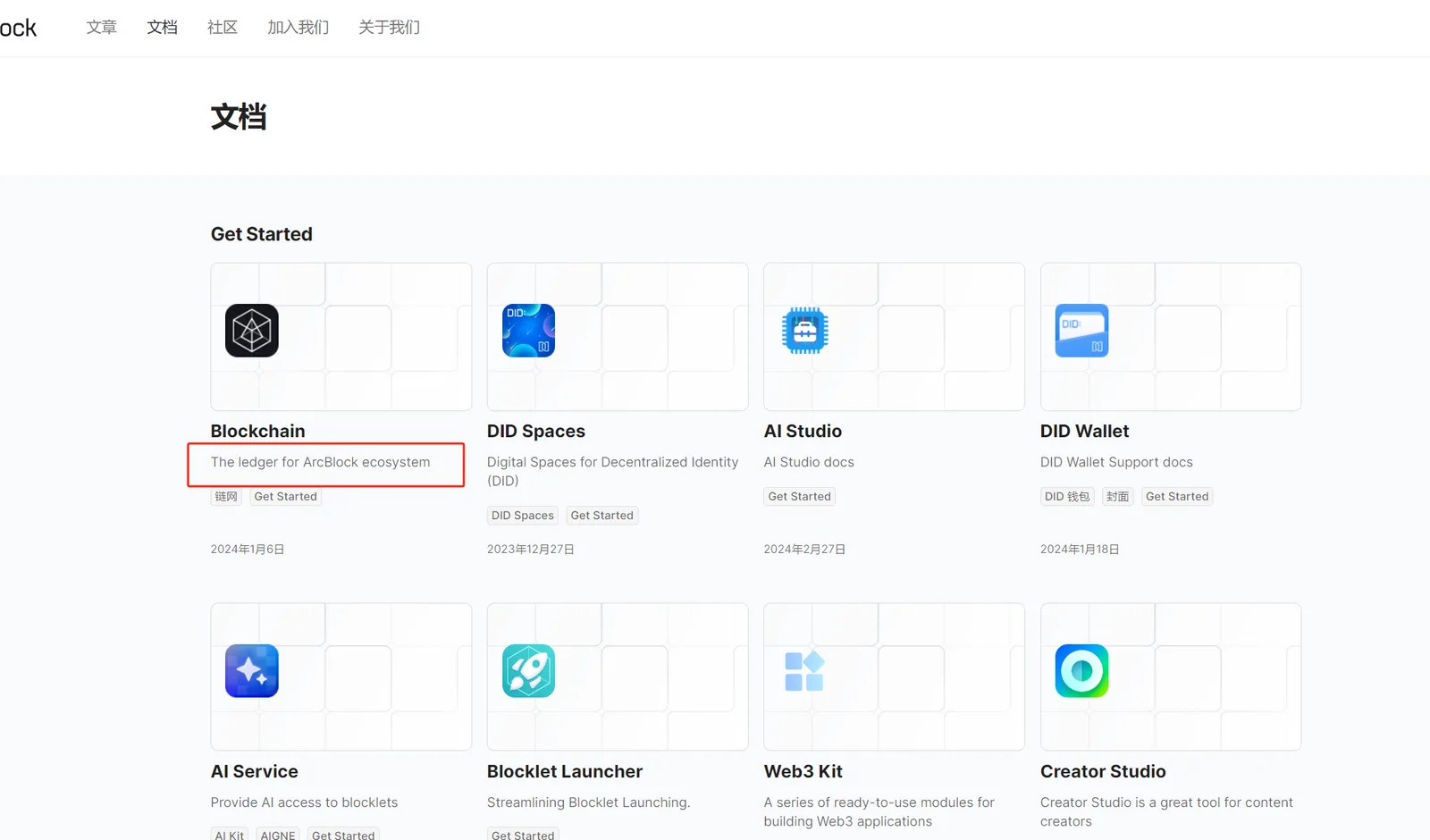1430x840 pixels.
Task: Click Get Started tag beside DID Spaces tag
Action: tap(602, 516)
